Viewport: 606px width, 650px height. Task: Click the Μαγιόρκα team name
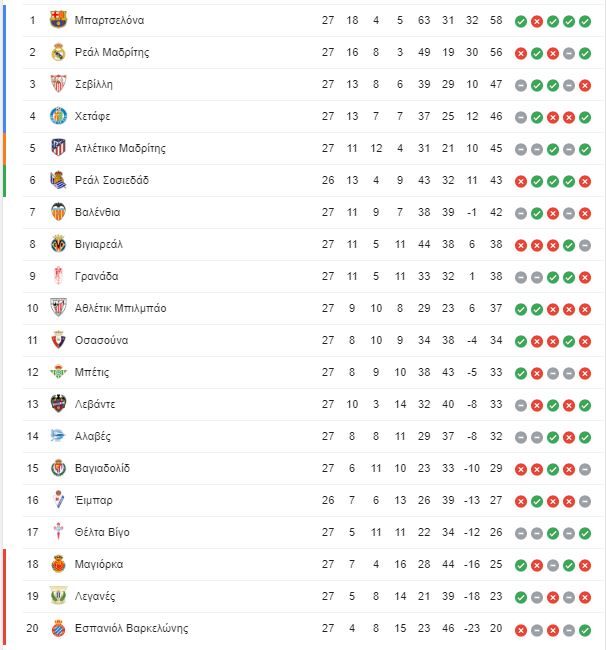(x=99, y=564)
